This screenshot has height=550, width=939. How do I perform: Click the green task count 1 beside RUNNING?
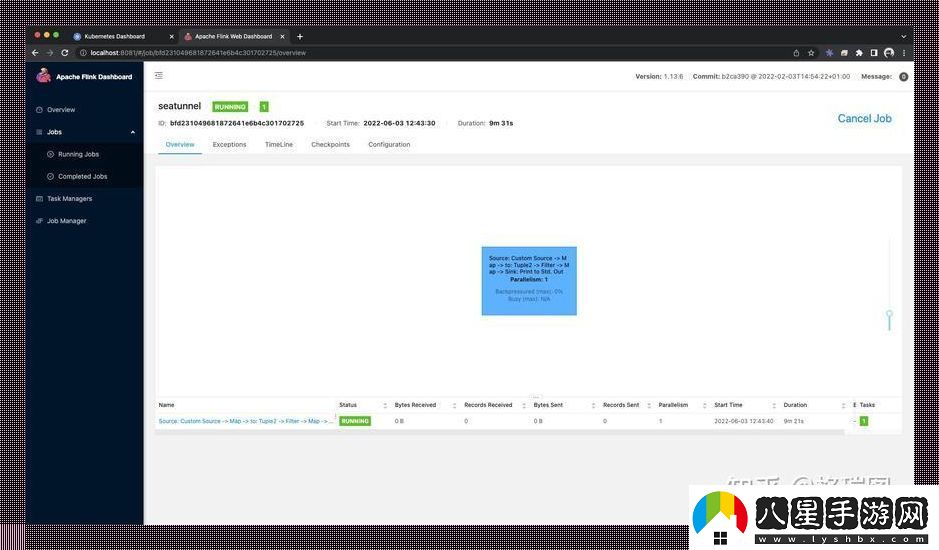click(x=263, y=107)
